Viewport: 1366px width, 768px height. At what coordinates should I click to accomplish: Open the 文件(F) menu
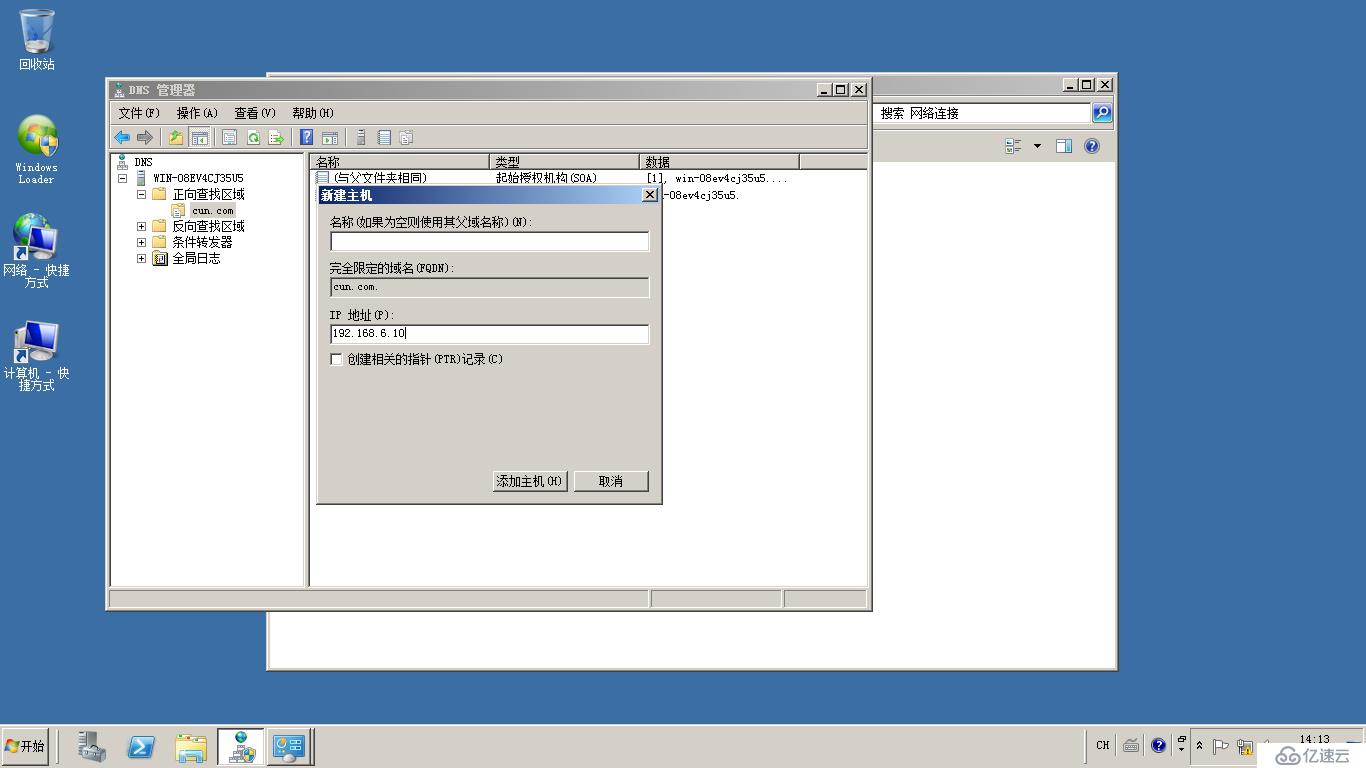click(x=139, y=113)
